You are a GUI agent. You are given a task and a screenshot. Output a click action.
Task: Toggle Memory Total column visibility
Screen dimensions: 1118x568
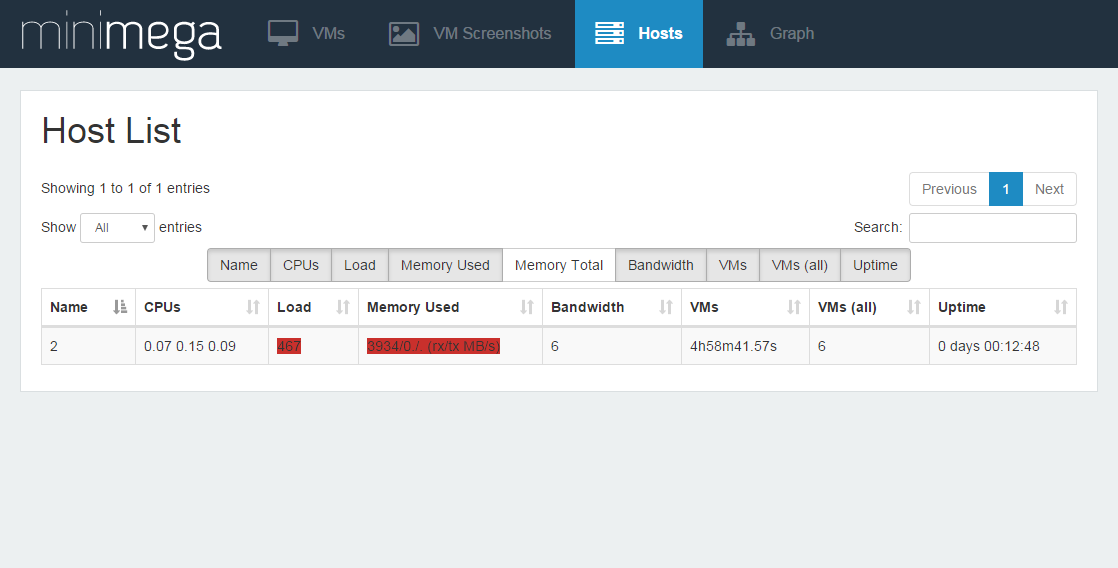click(559, 265)
